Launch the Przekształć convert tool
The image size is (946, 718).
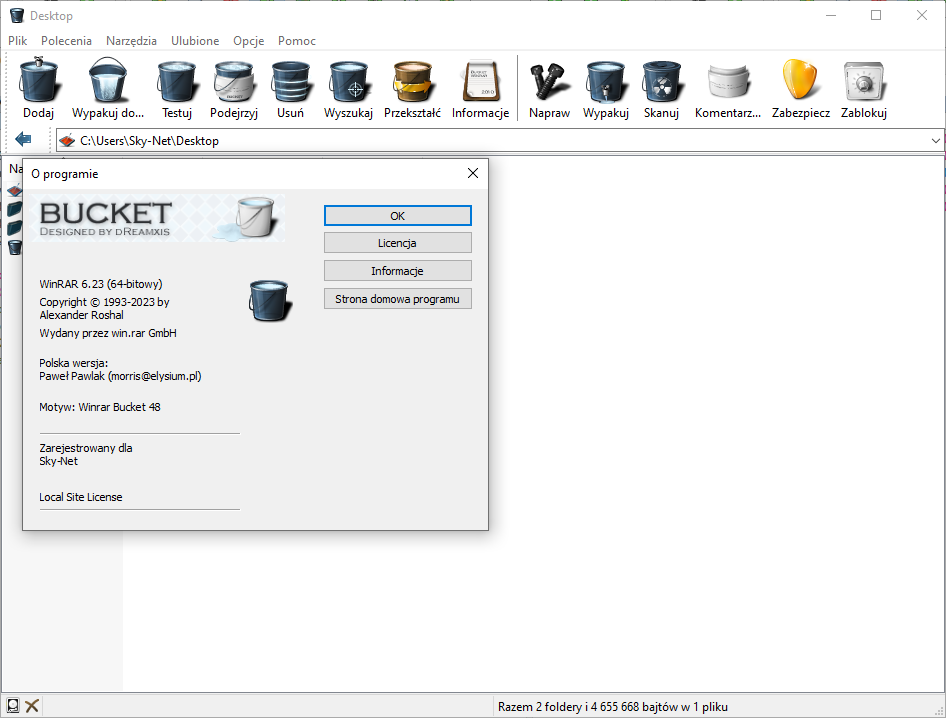pos(413,80)
